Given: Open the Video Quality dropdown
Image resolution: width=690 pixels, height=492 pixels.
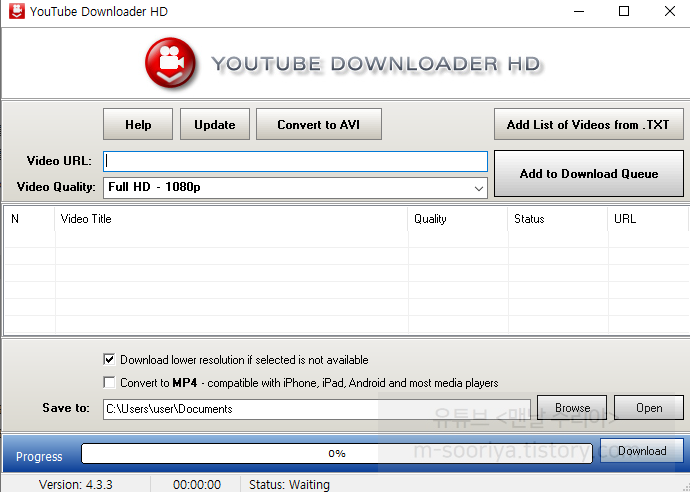Looking at the screenshot, I should click(x=295, y=188).
